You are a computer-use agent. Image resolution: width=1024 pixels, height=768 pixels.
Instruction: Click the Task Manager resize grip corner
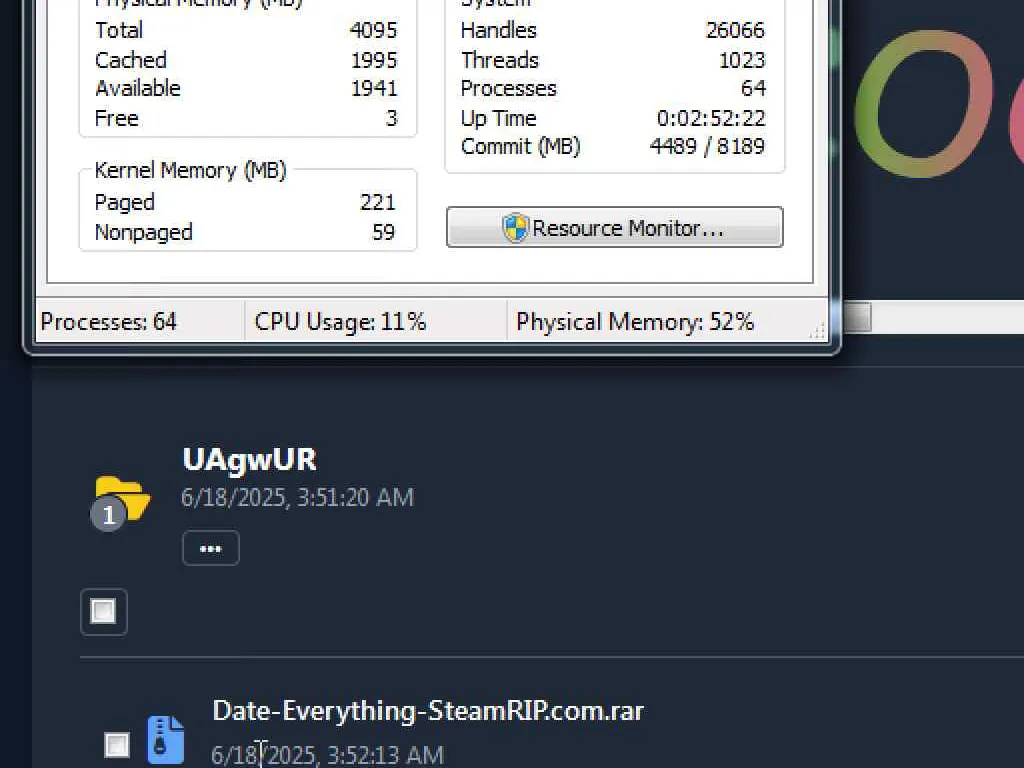click(817, 331)
